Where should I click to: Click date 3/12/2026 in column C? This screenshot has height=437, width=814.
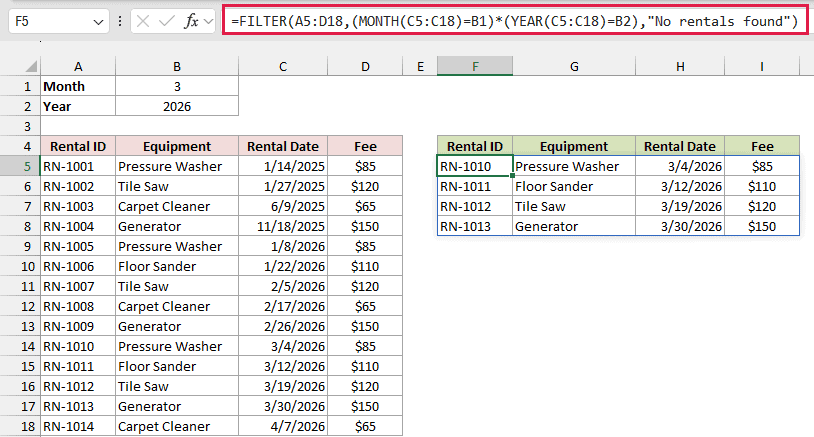(283, 366)
